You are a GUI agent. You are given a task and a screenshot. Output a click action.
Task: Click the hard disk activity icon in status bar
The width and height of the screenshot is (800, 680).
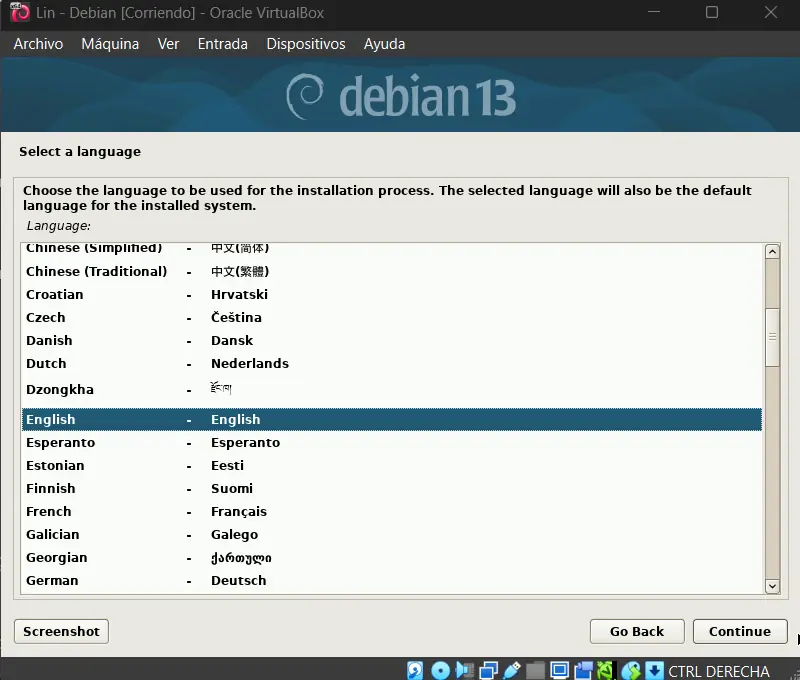415,670
